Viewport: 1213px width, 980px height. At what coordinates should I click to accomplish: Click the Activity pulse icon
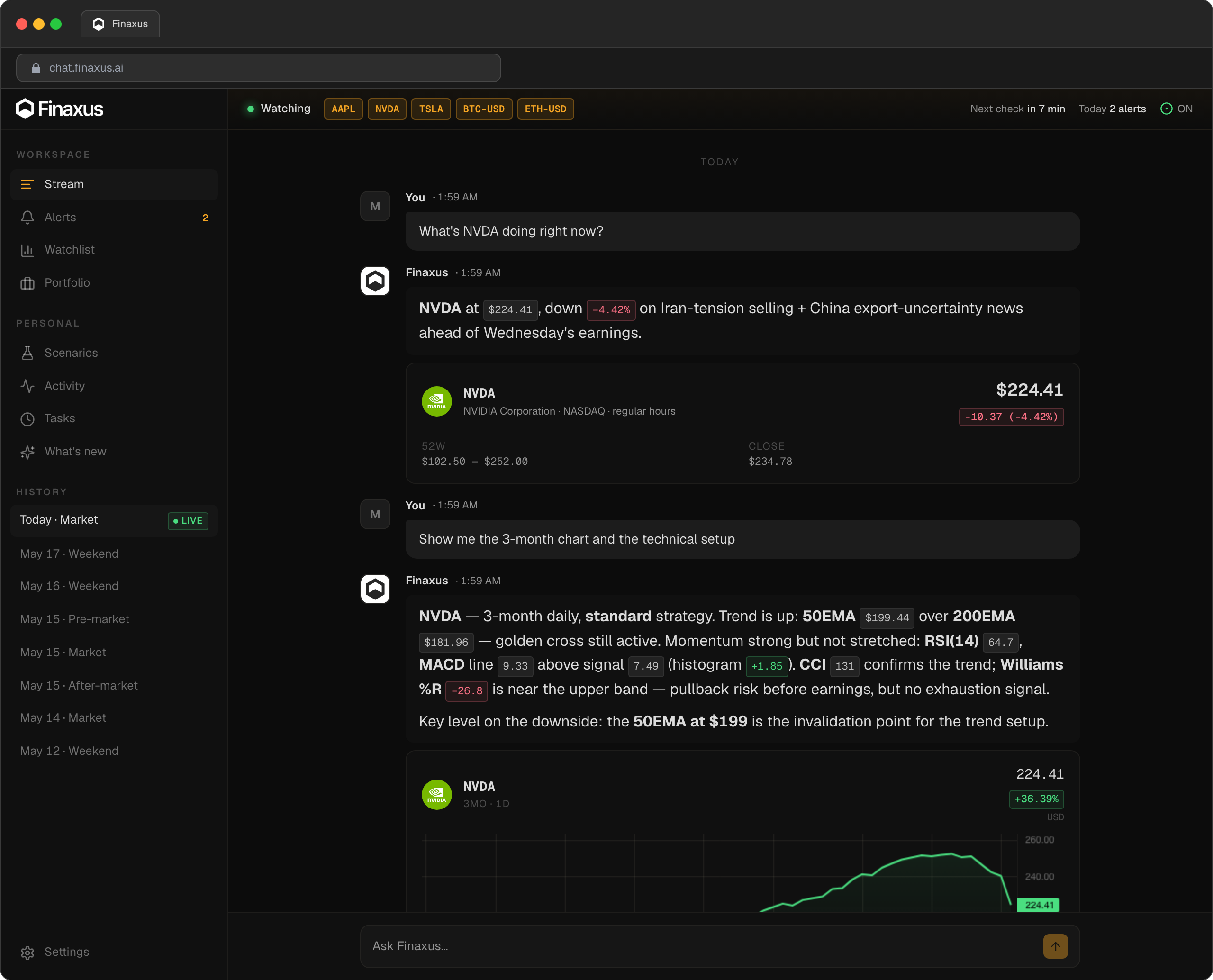pyautogui.click(x=27, y=386)
